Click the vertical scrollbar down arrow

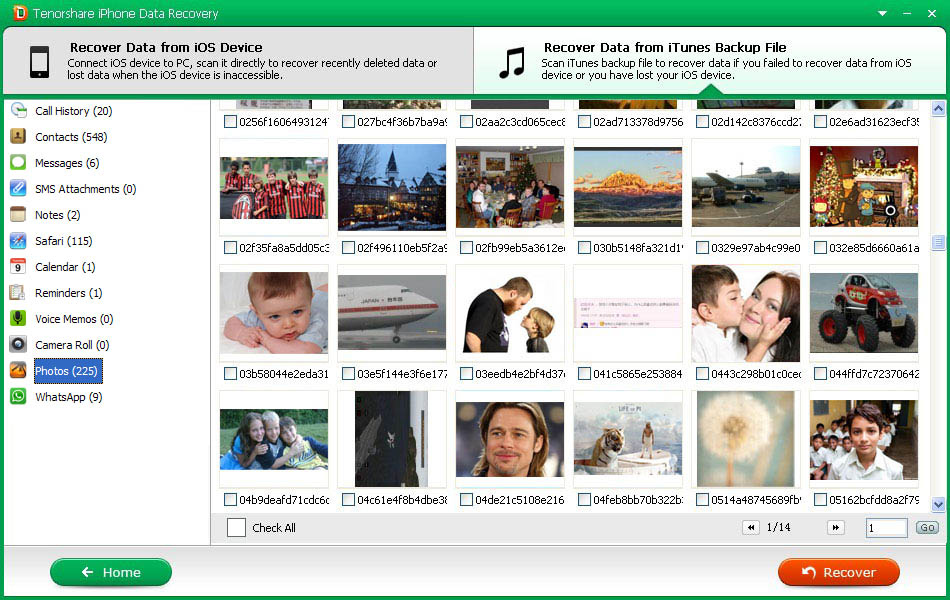pyautogui.click(x=938, y=505)
